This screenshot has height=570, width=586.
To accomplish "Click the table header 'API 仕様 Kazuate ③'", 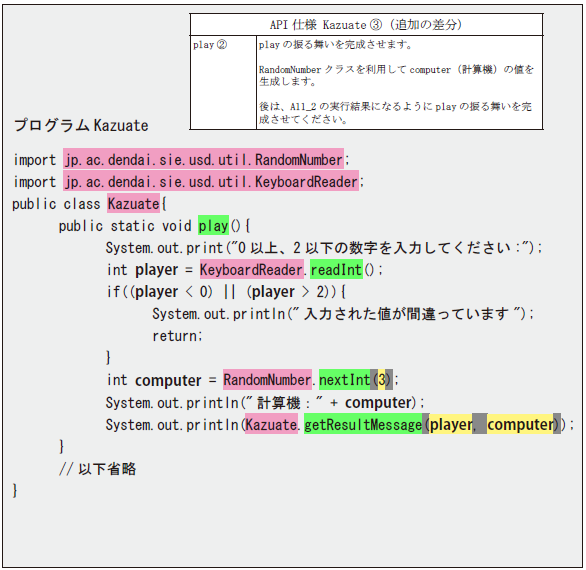I will (x=366, y=25).
